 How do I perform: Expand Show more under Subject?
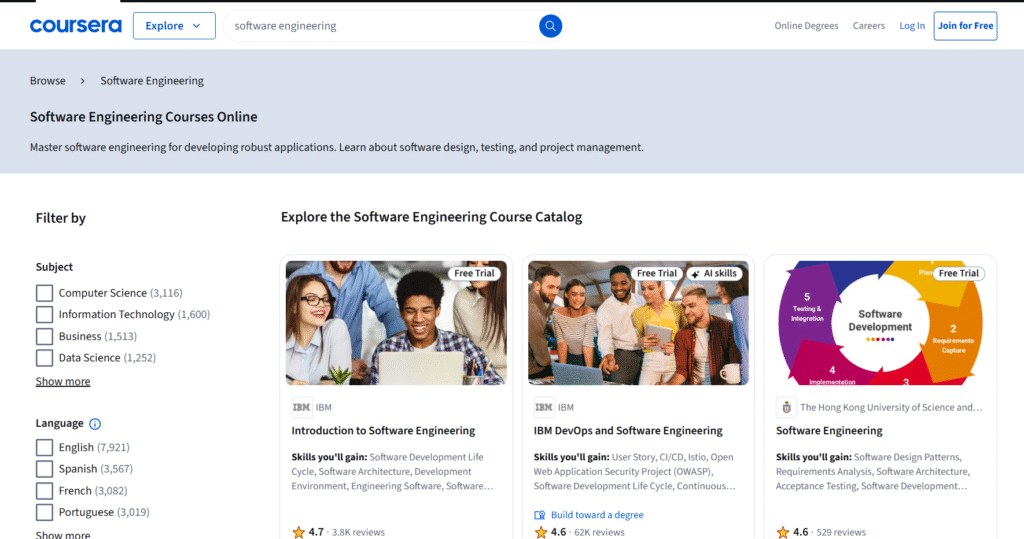tap(63, 382)
